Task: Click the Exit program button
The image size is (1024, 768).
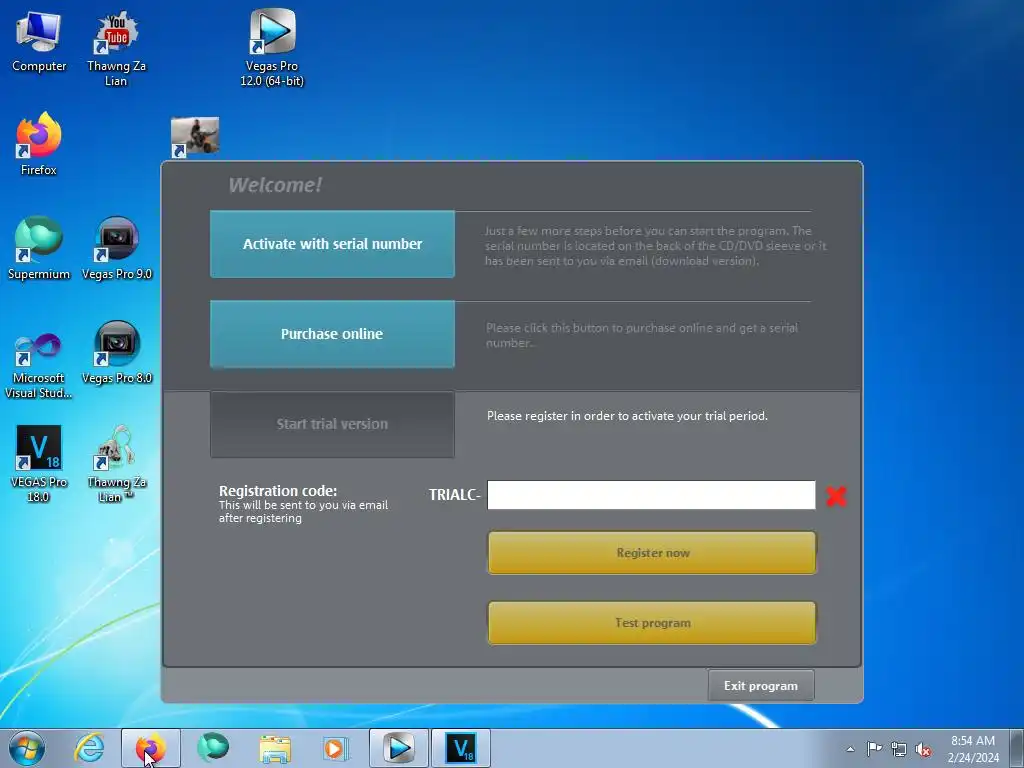Action: tap(761, 685)
